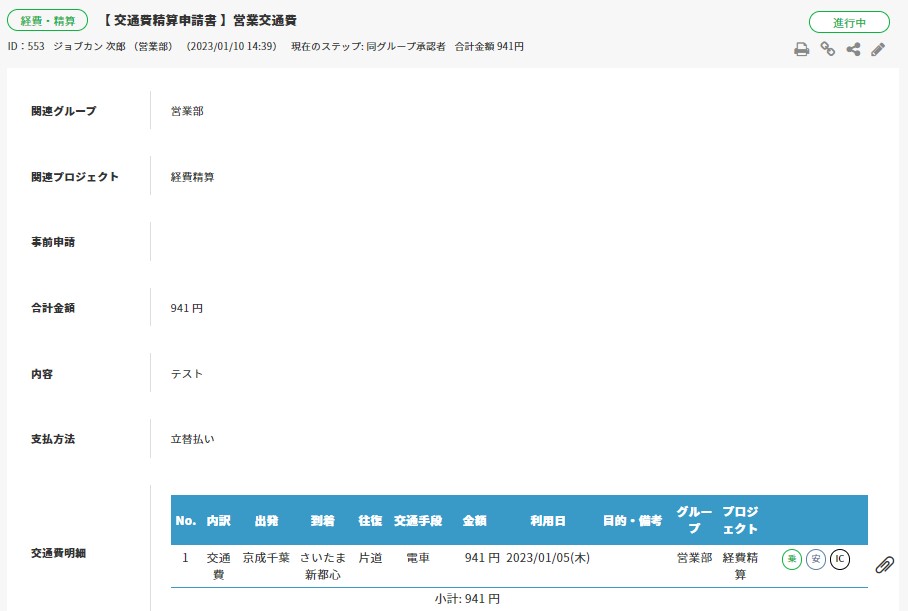This screenshot has width=908, height=611.
Task: Click the 立替払い payment method value
Action: pos(192,439)
